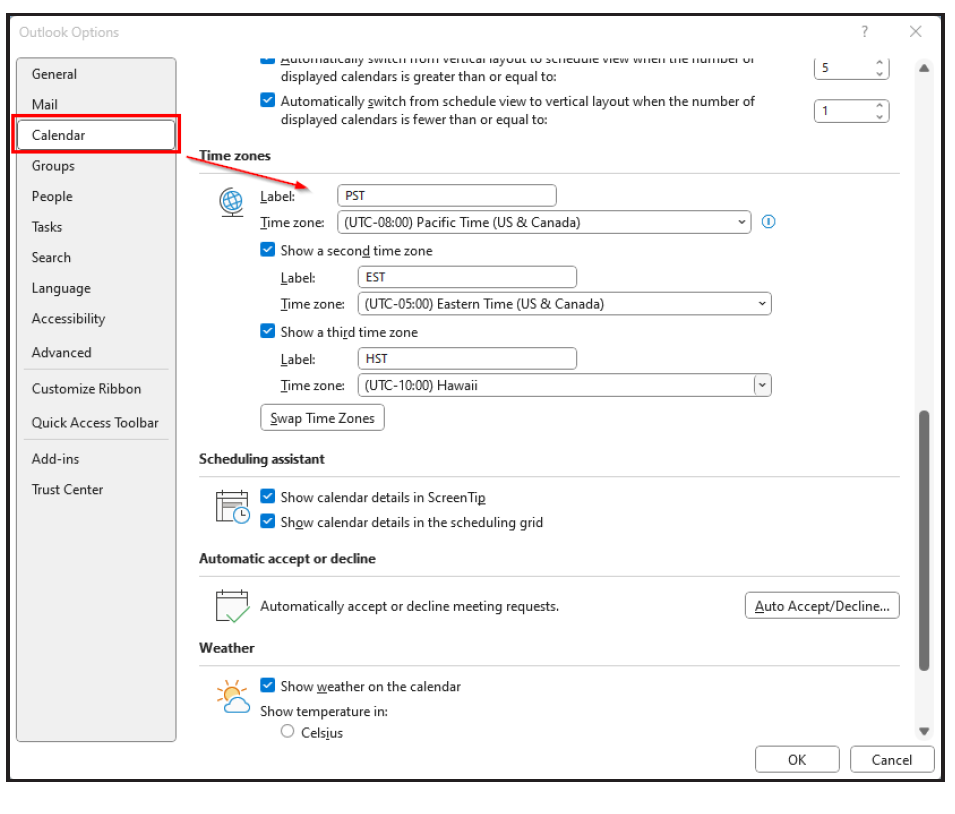
Task: Click the PST label text field
Action: point(446,196)
